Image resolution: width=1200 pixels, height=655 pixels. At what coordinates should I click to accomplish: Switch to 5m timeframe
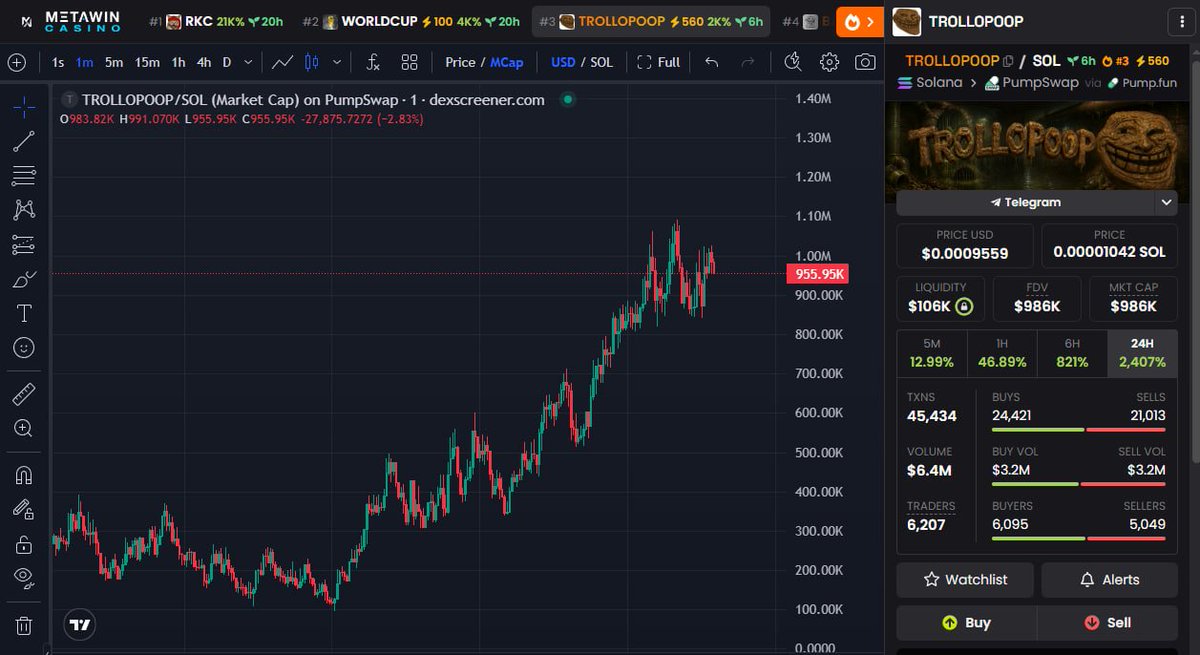click(x=114, y=62)
